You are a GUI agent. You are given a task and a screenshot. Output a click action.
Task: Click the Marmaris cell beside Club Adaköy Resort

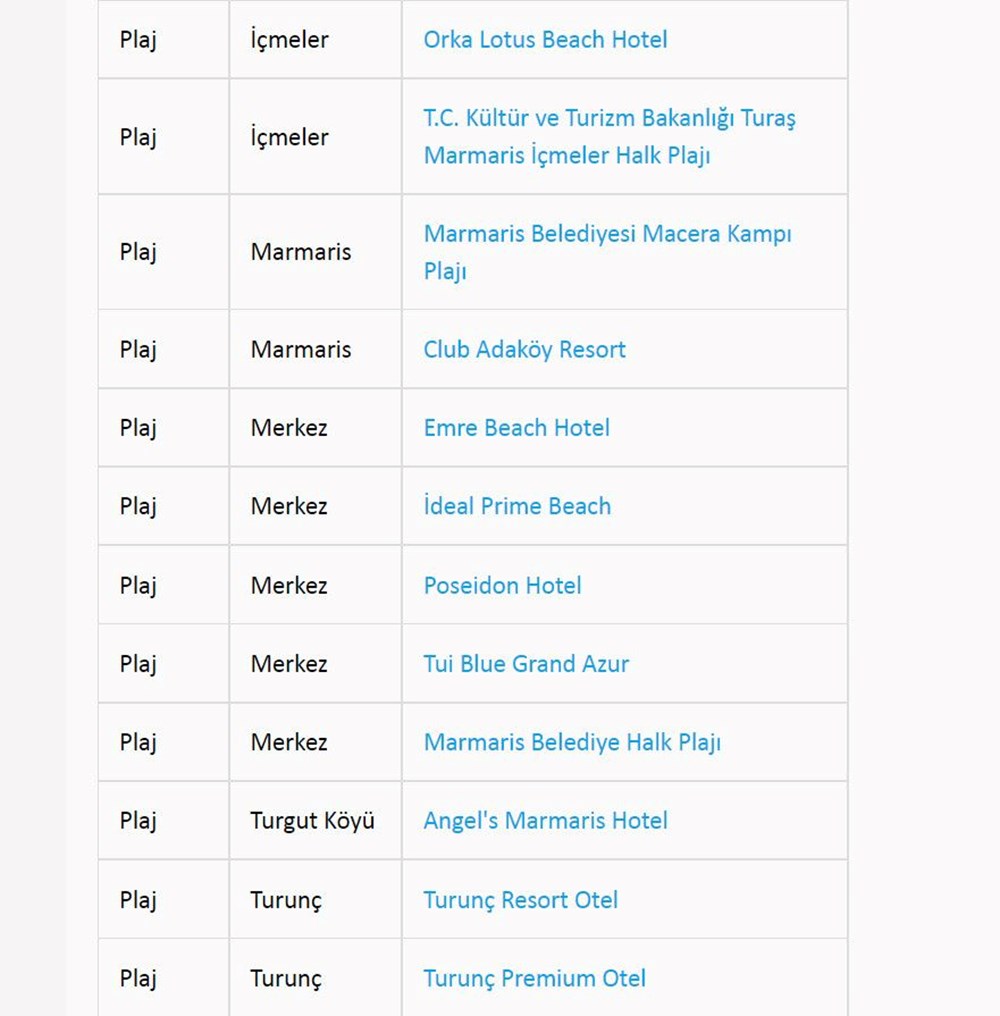coord(300,350)
